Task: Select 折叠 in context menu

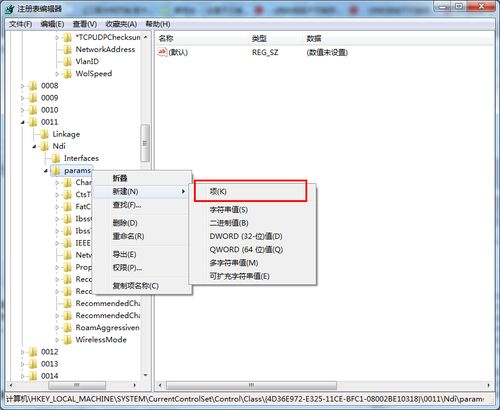Action: [142, 178]
